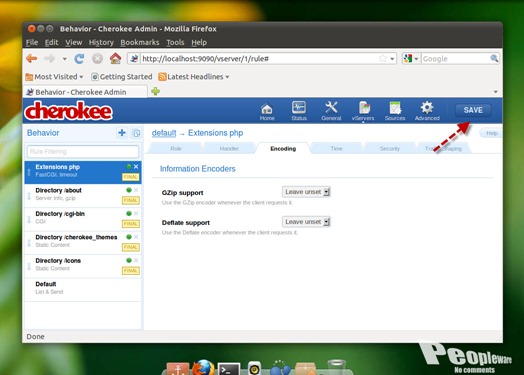The image size is (524, 375).
Task: Click the default breadcrumb link
Action: (x=164, y=133)
